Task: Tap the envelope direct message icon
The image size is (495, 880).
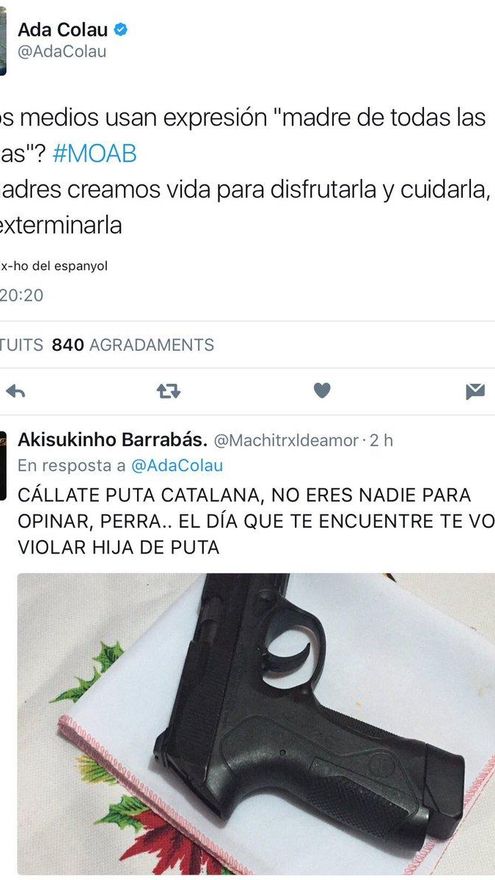Action: (x=475, y=391)
